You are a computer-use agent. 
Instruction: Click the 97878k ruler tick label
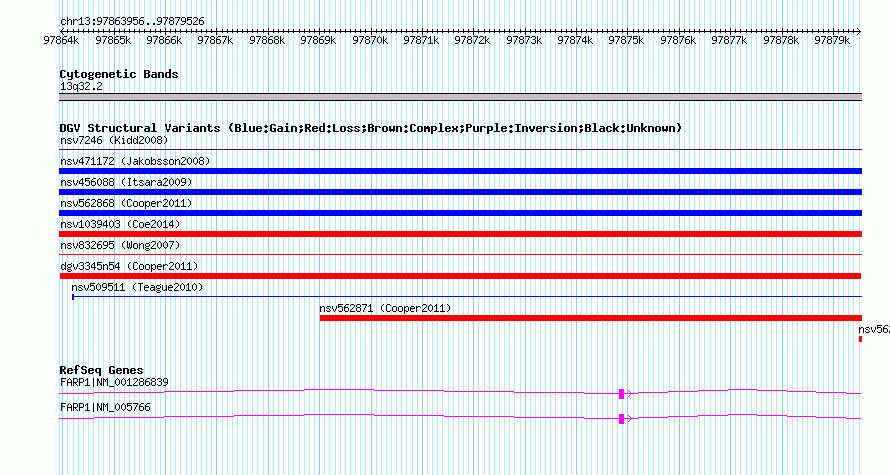(780, 40)
